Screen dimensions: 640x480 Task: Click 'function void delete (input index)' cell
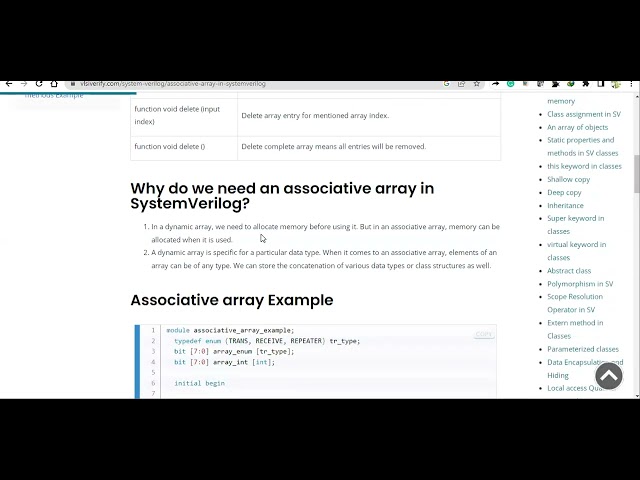[x=184, y=116]
